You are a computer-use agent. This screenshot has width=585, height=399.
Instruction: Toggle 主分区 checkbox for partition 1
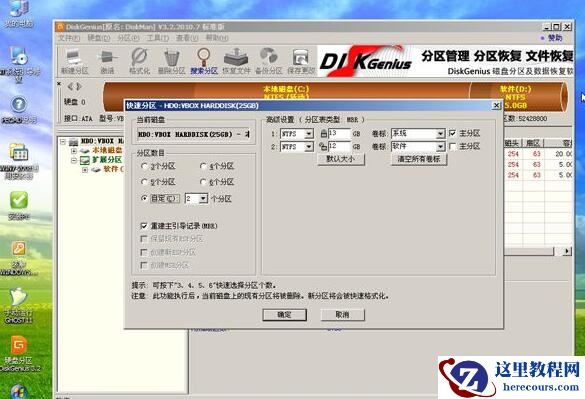453,133
